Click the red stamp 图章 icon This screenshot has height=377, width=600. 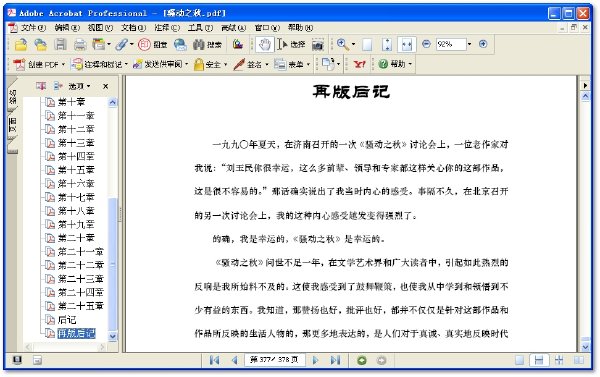153,45
